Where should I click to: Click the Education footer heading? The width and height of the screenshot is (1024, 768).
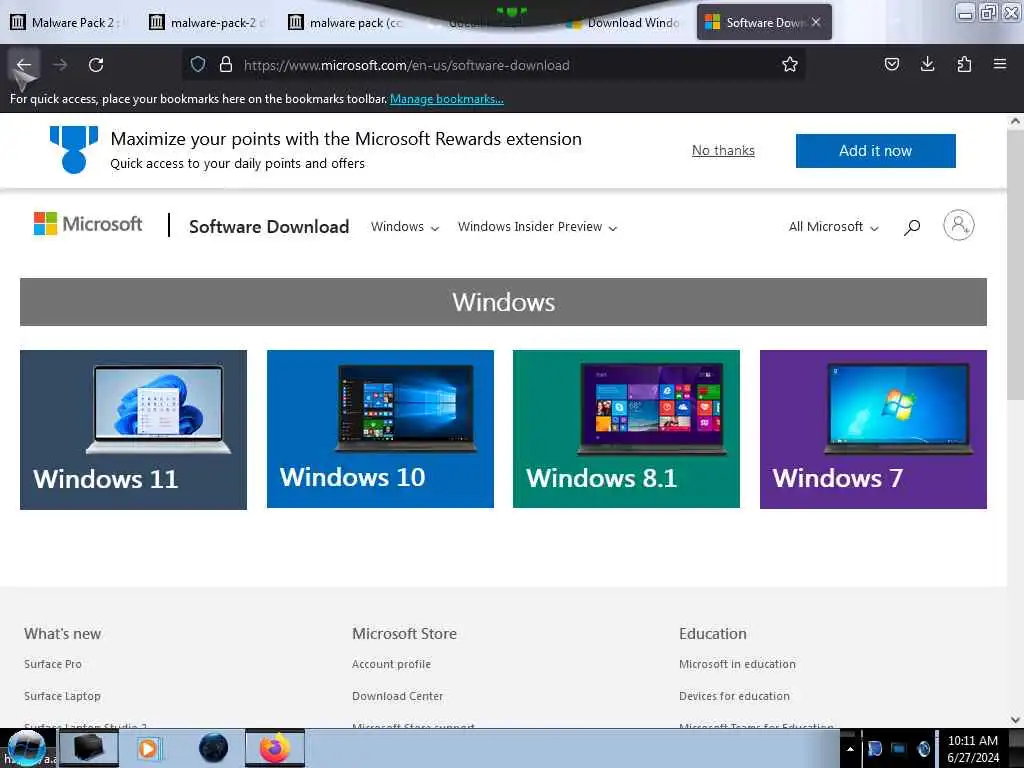[712, 633]
